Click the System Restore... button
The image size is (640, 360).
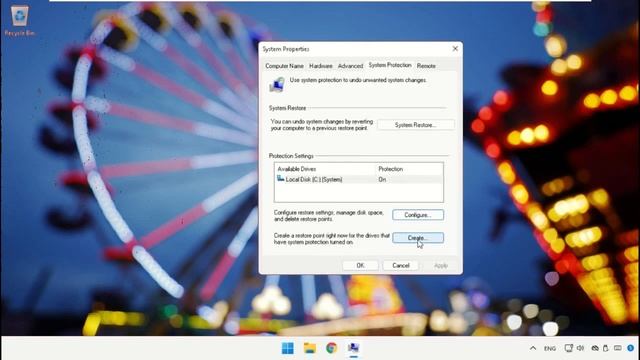click(x=416, y=125)
